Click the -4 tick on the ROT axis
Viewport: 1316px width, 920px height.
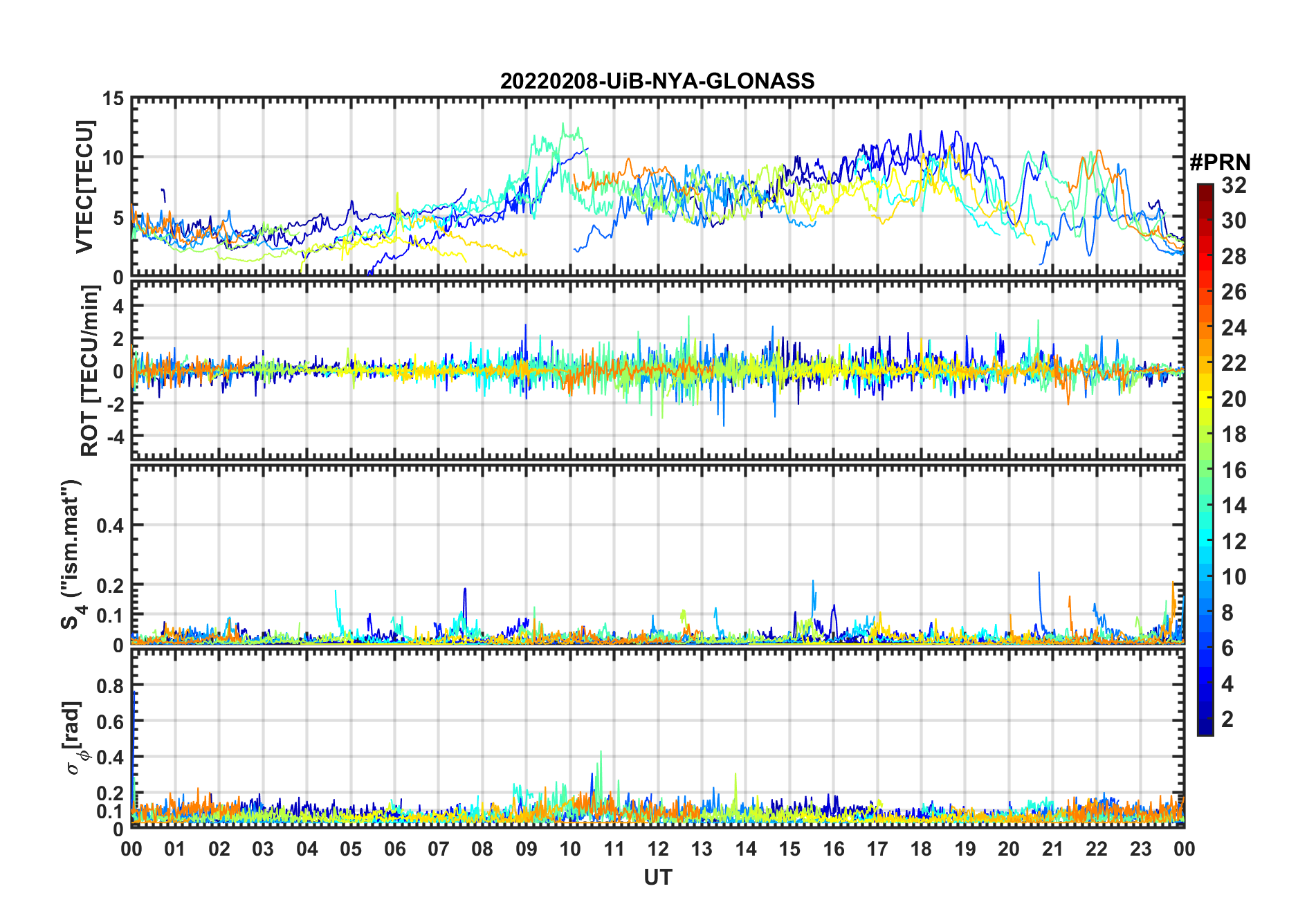tap(115, 437)
